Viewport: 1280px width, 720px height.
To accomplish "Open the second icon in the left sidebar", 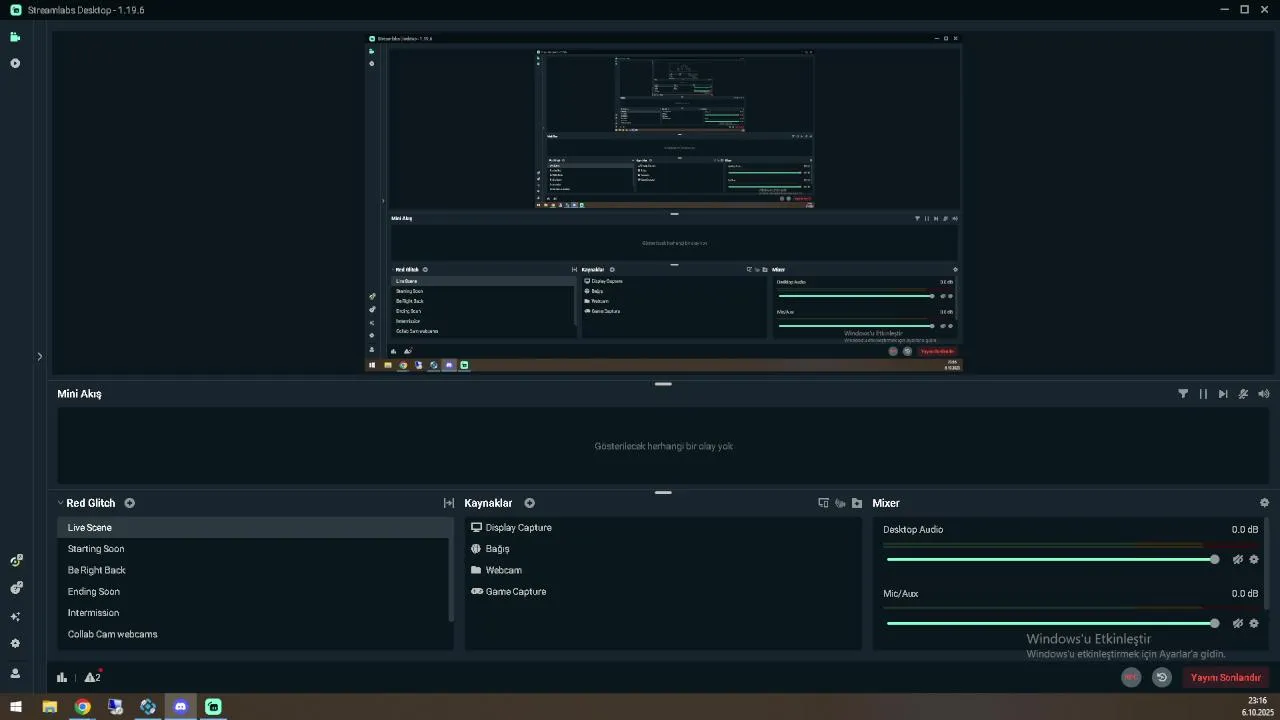I will coord(15,63).
